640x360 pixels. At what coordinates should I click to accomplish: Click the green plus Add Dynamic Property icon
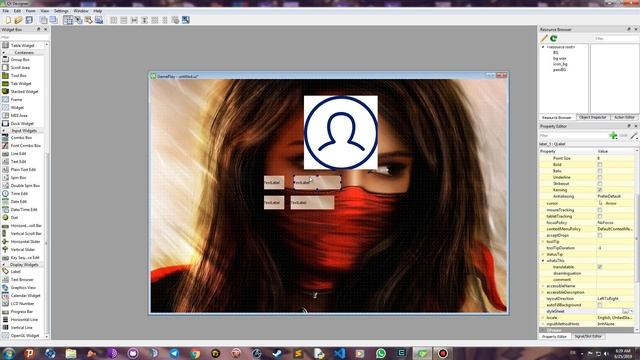613,136
